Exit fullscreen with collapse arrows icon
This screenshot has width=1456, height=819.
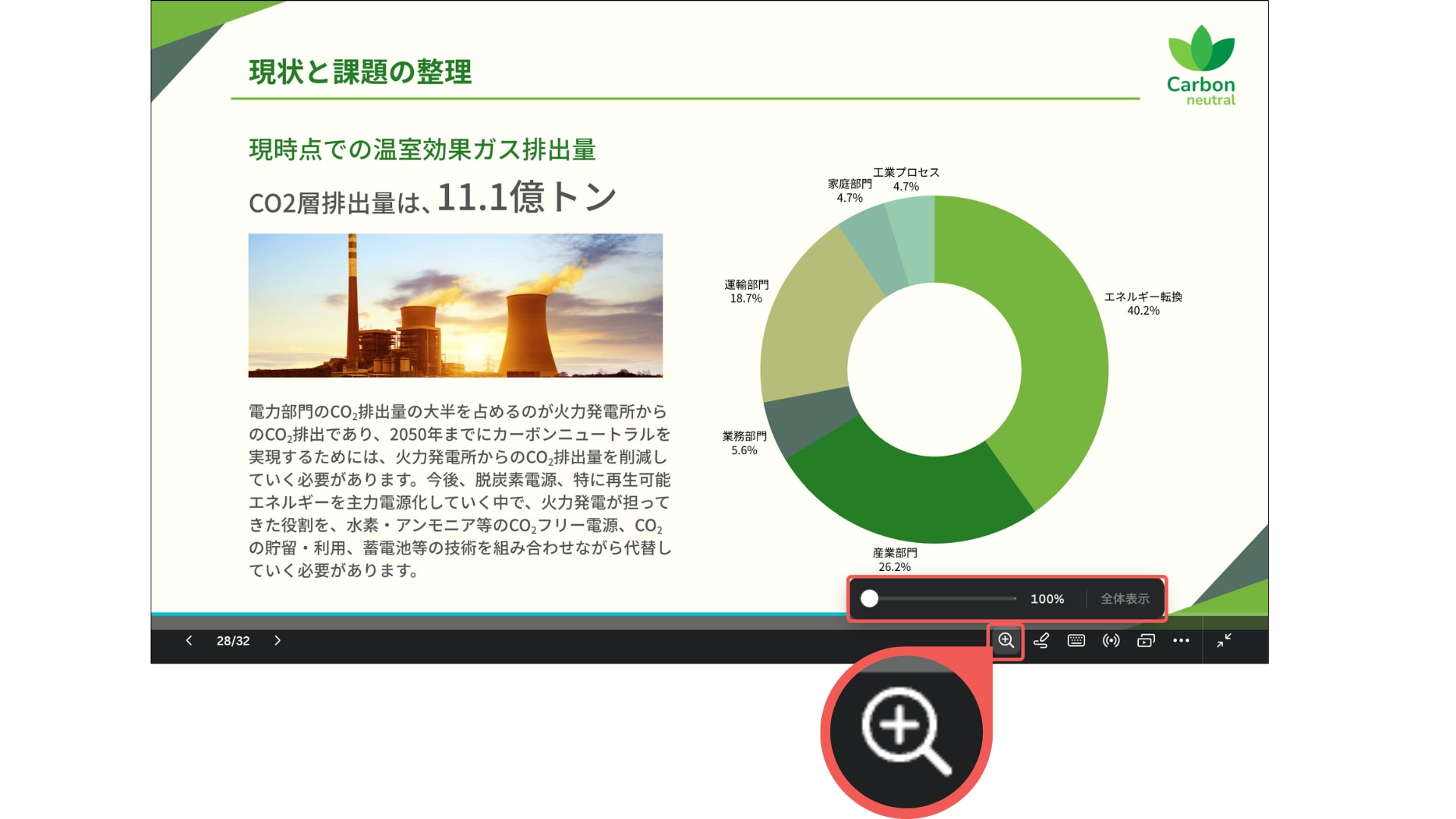tap(1224, 641)
